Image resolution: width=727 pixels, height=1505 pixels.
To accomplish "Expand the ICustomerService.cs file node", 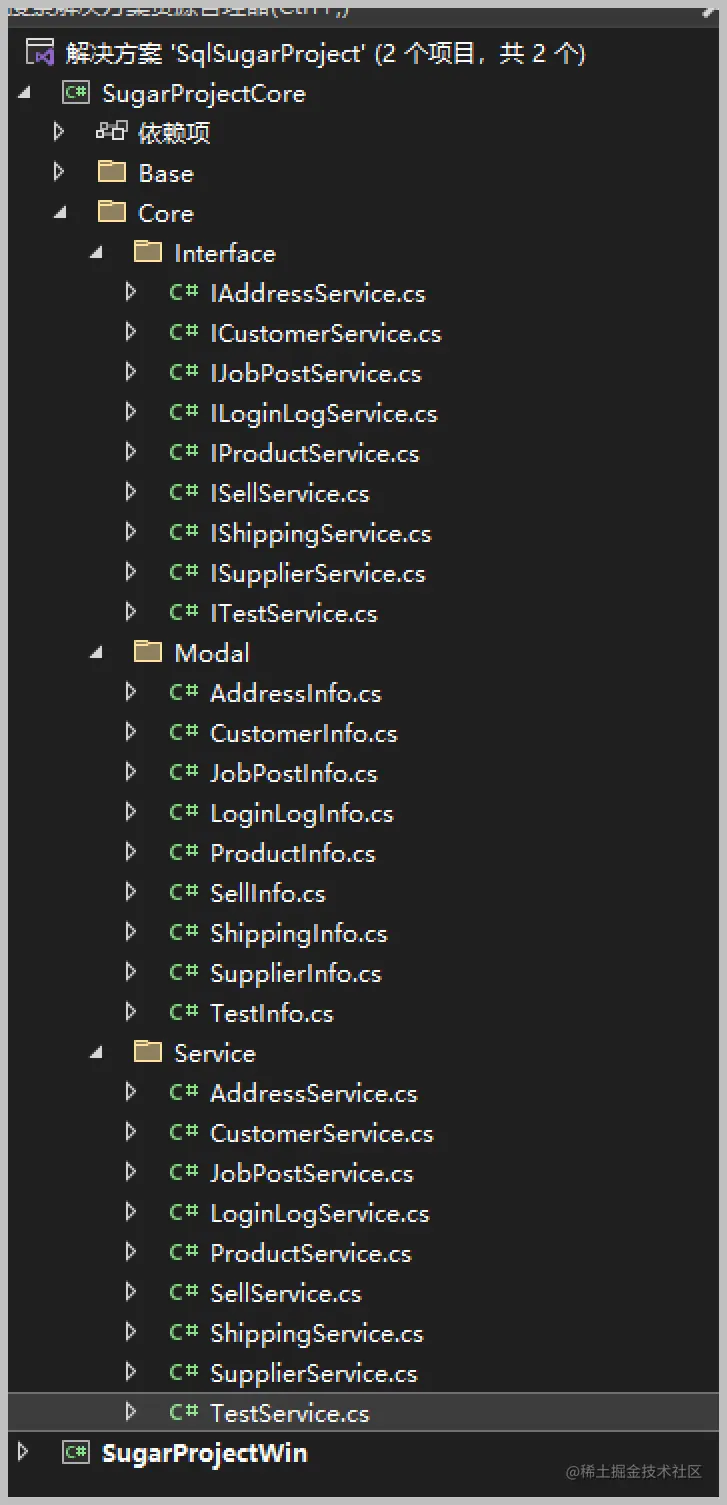I will pyautogui.click(x=130, y=332).
